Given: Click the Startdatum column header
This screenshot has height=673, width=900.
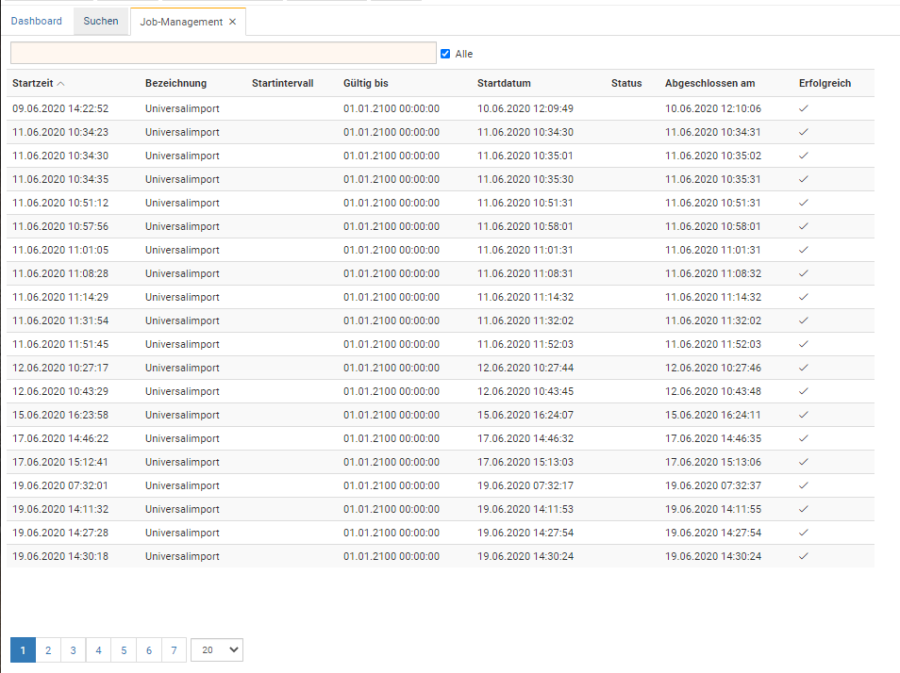Looking at the screenshot, I should click(x=504, y=83).
